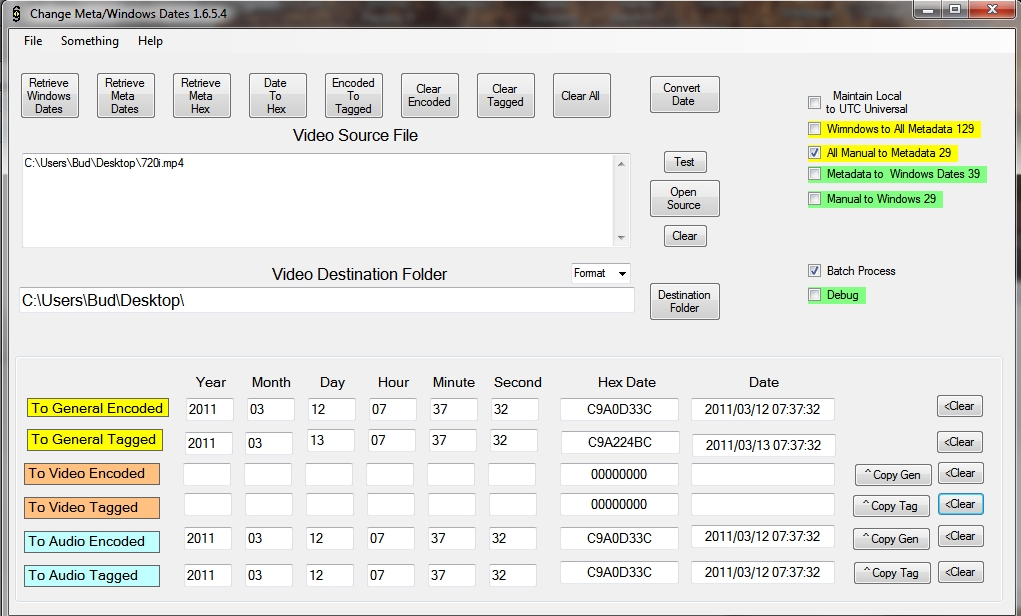
Task: Click Hex Date field in Audio Tagged row
Action: pyautogui.click(x=619, y=572)
